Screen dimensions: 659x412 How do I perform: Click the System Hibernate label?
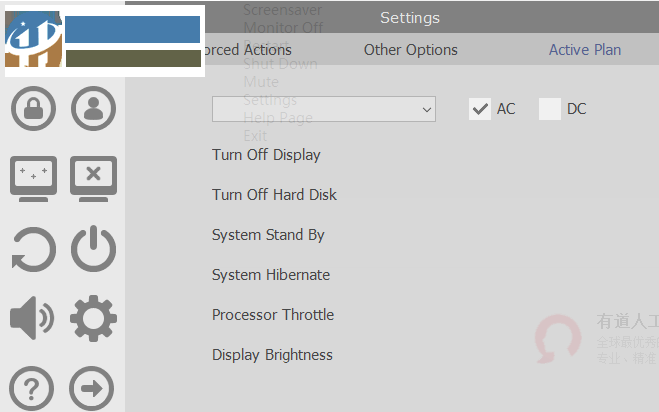(270, 275)
